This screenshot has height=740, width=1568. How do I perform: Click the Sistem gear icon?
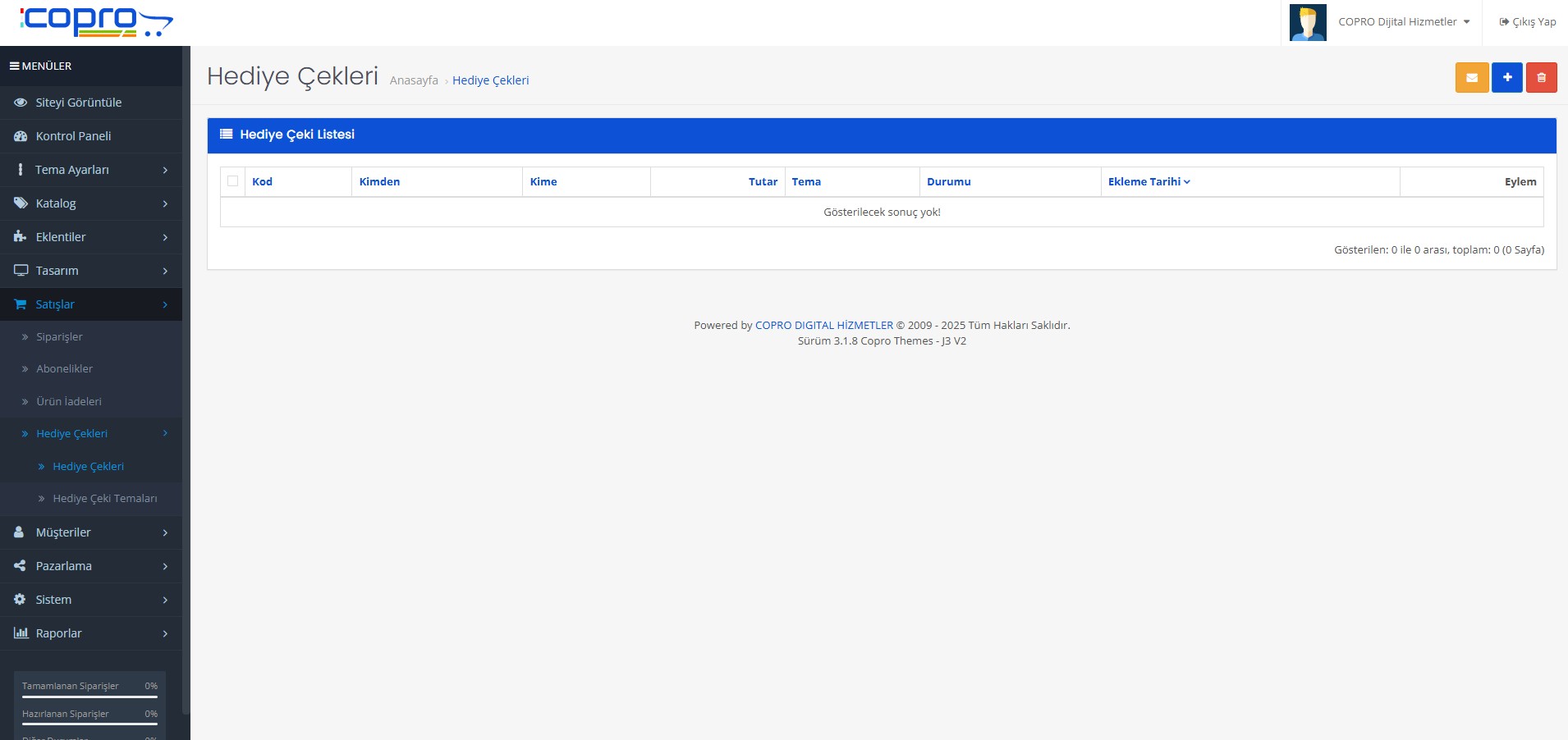(x=21, y=600)
